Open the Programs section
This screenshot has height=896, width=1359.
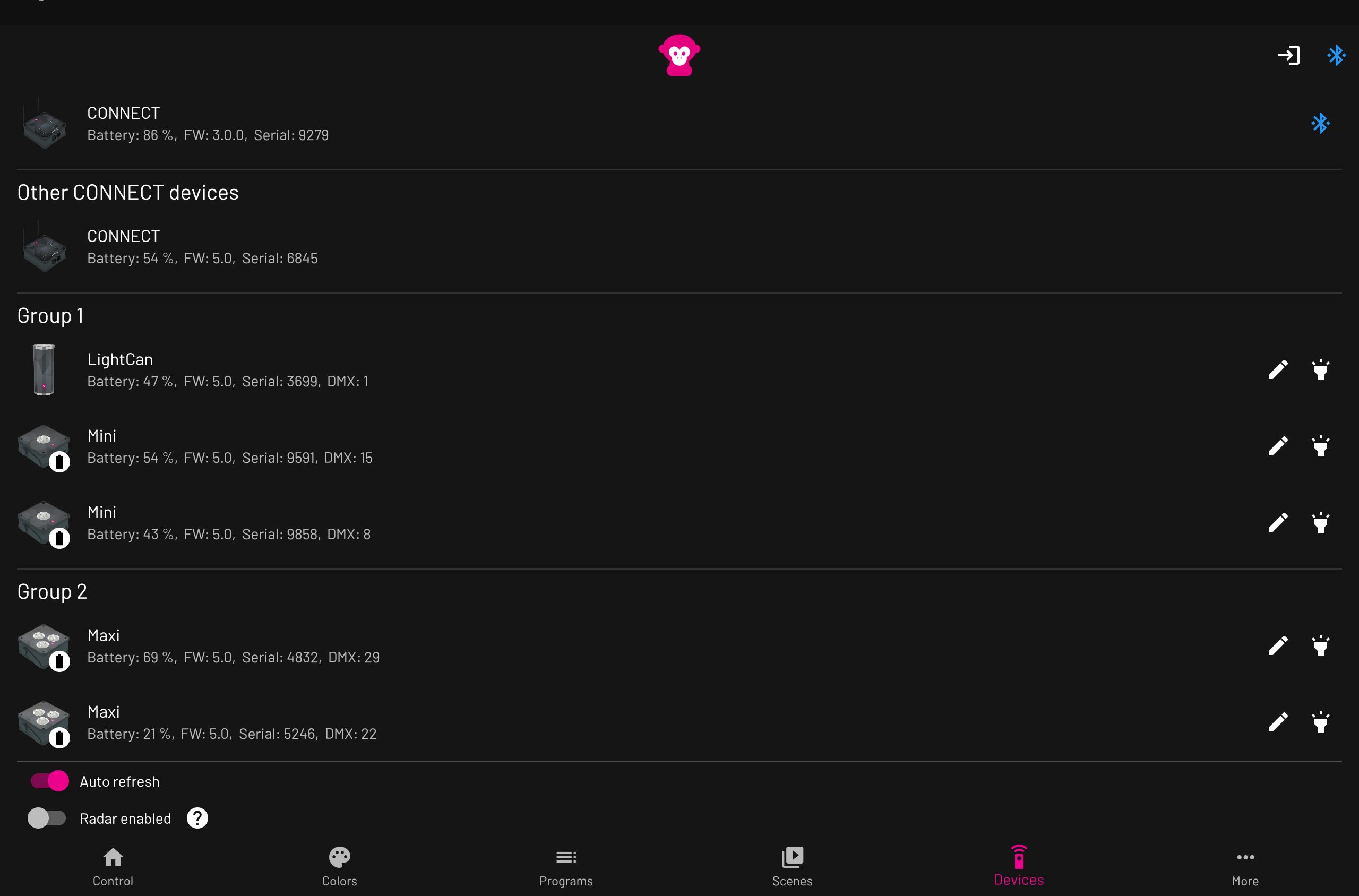[567, 866]
